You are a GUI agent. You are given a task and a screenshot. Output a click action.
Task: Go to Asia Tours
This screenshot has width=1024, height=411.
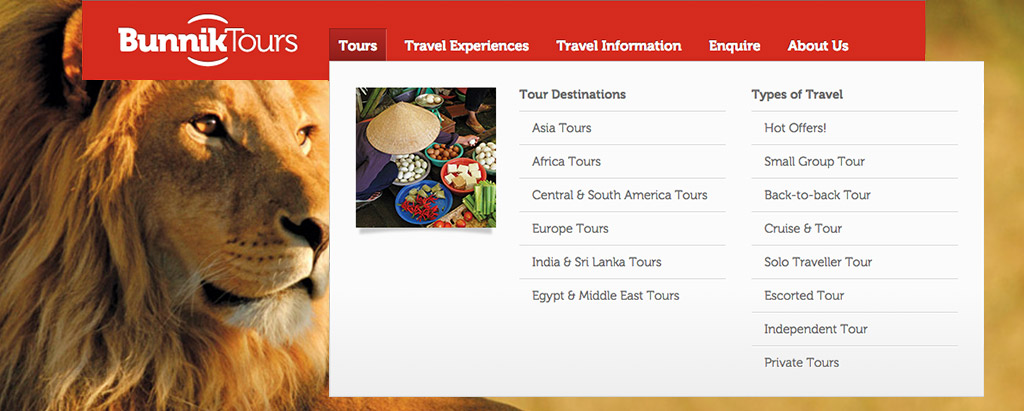[561, 128]
